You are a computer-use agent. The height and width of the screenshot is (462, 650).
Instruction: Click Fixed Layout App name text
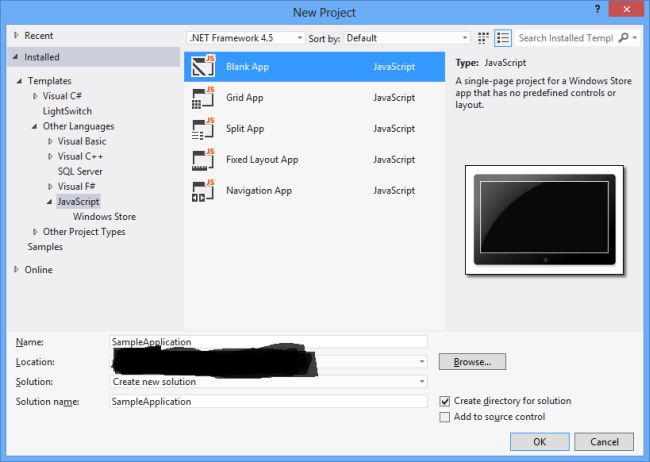point(262,160)
